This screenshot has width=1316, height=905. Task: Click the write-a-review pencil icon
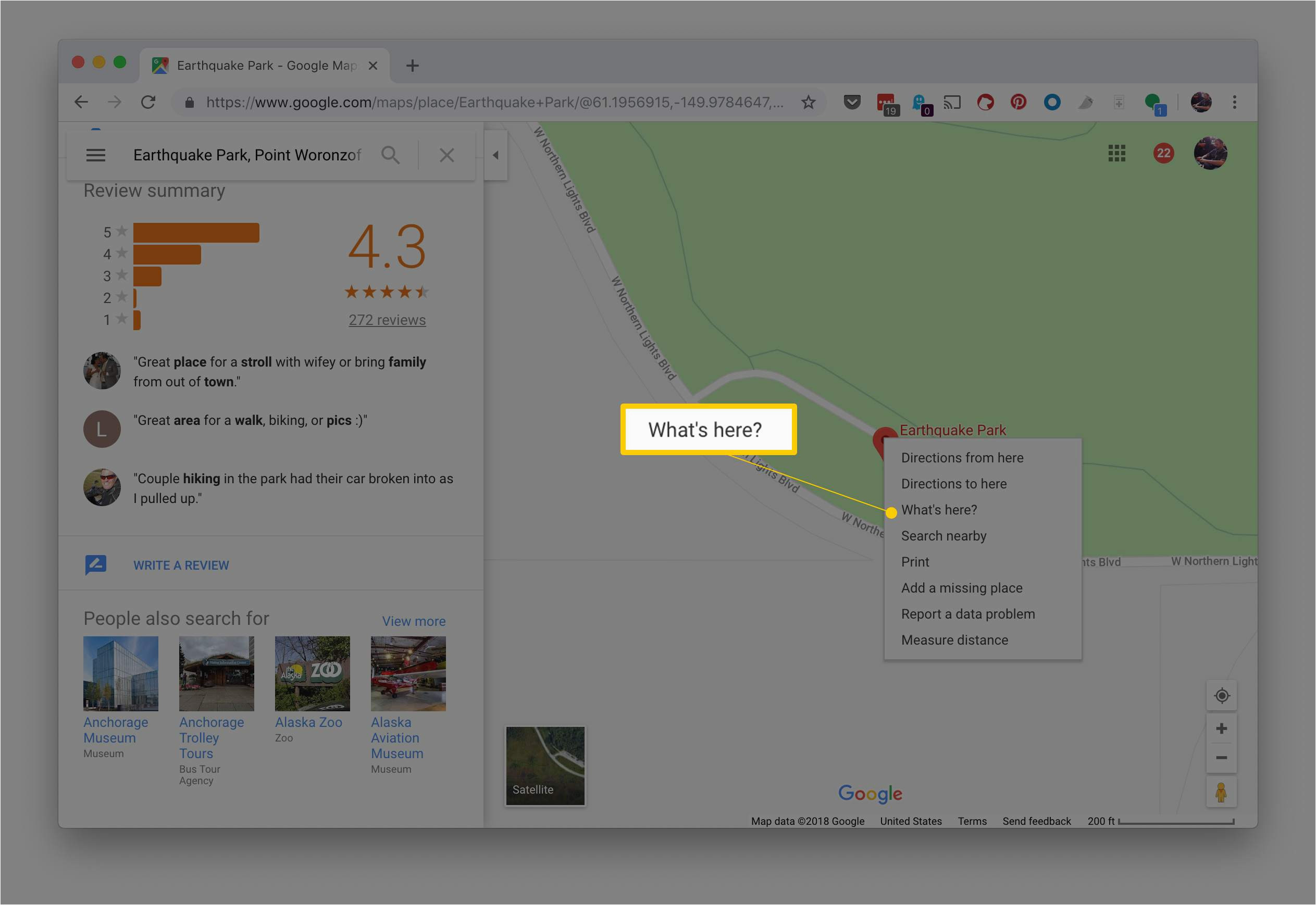(x=95, y=565)
